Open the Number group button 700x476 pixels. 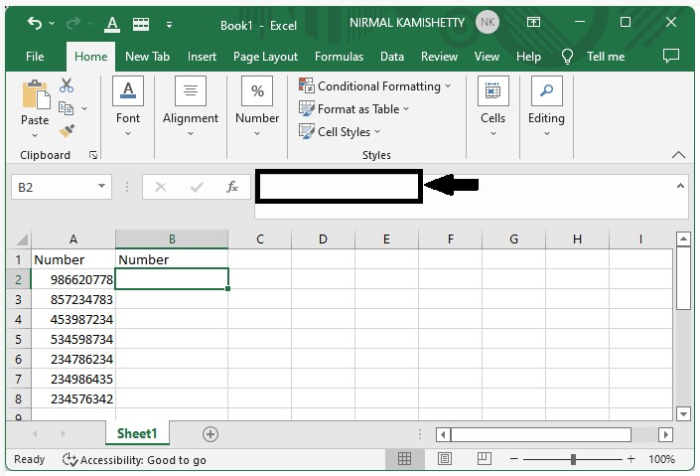pos(257,107)
